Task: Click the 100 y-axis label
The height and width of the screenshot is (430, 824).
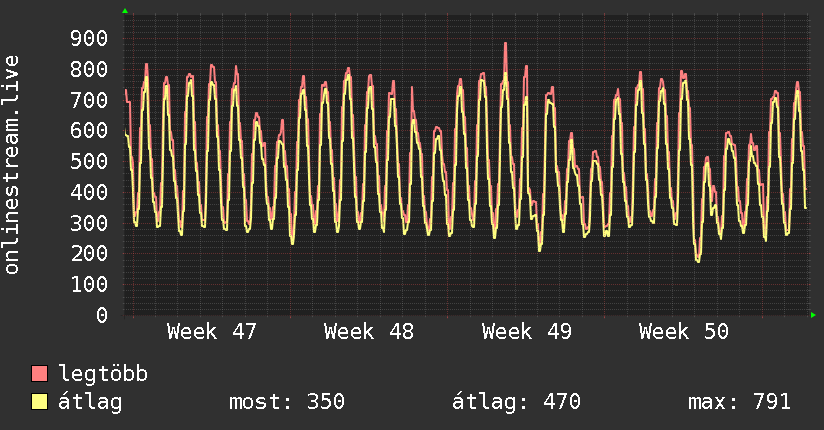Action: pos(89,284)
